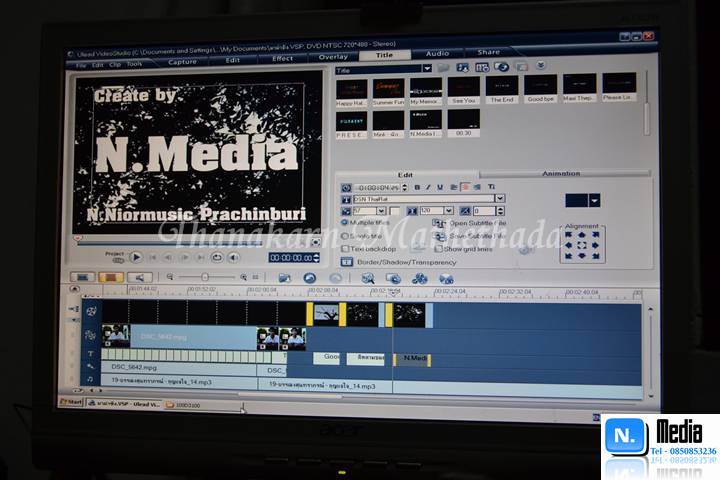Switch to the Animation tab

[561, 173]
